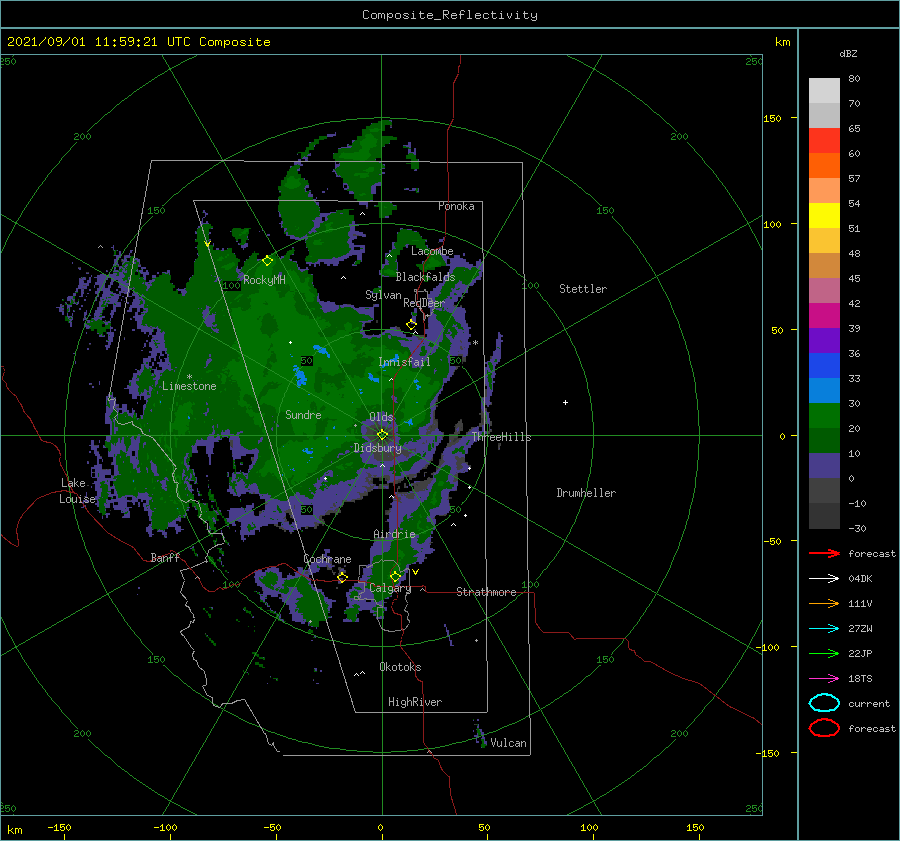Viewport: 900px width, 841px height.
Task: Click the Sylvan label
Action: point(383,295)
